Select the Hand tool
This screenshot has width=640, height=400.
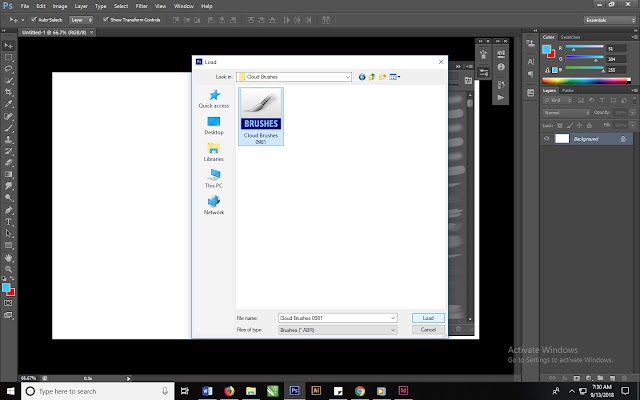[x=9, y=258]
